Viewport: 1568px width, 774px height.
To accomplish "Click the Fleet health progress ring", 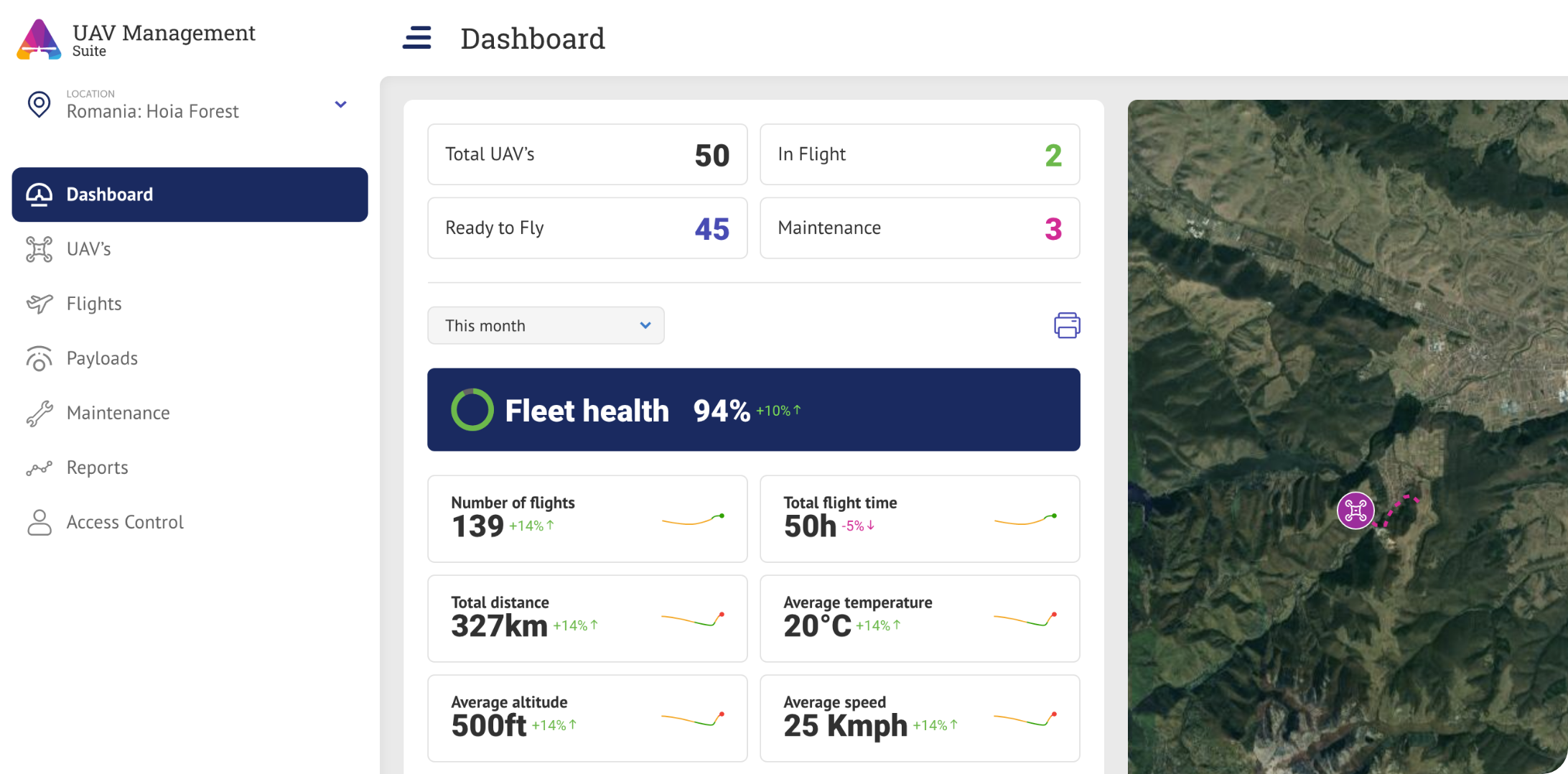I will pos(472,410).
